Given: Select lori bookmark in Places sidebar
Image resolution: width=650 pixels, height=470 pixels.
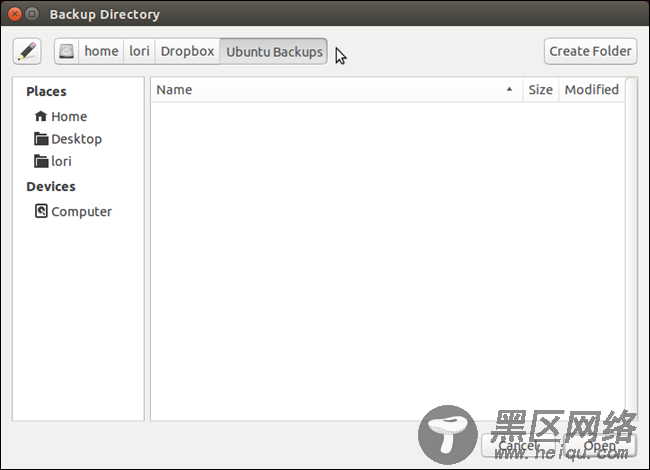Looking at the screenshot, I should pos(79,161).
